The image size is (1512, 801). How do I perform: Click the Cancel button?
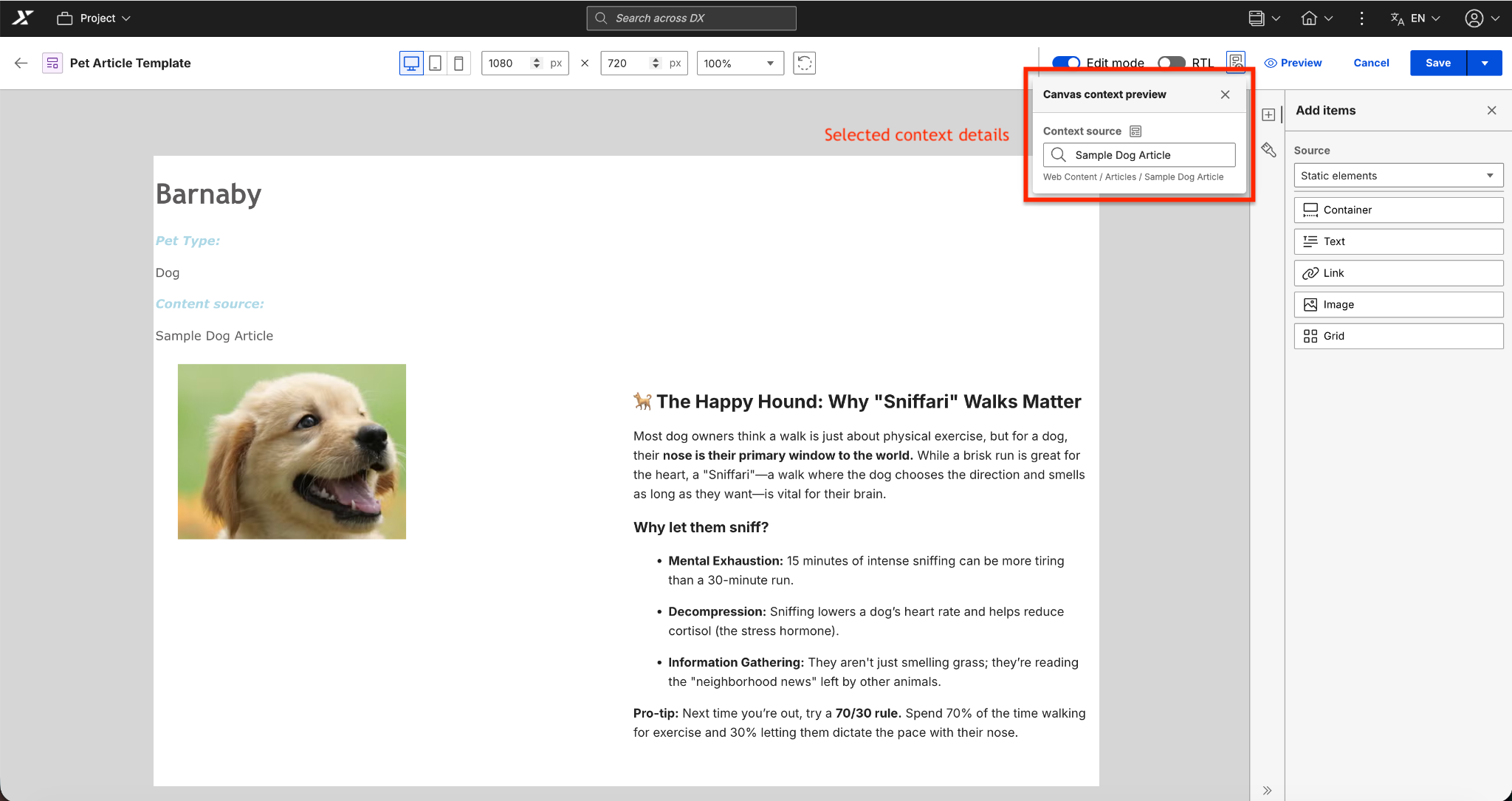pos(1371,63)
